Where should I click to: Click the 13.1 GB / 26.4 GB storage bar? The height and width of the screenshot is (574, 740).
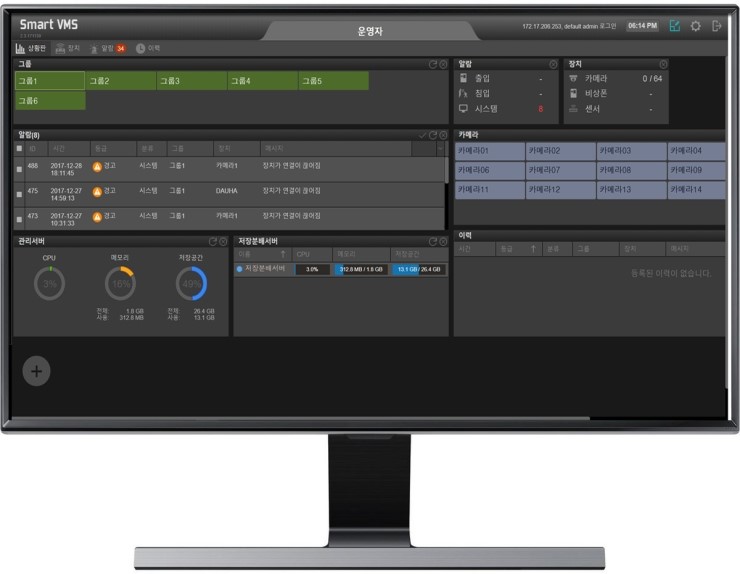[x=419, y=269]
